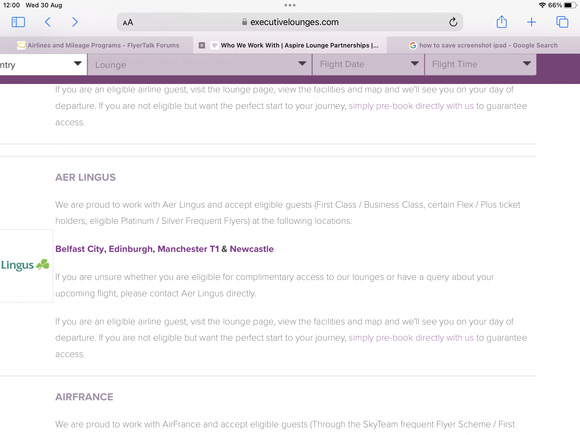The width and height of the screenshot is (580, 435).
Task: Tap the Aer Lingus logo image
Action: pos(26,265)
